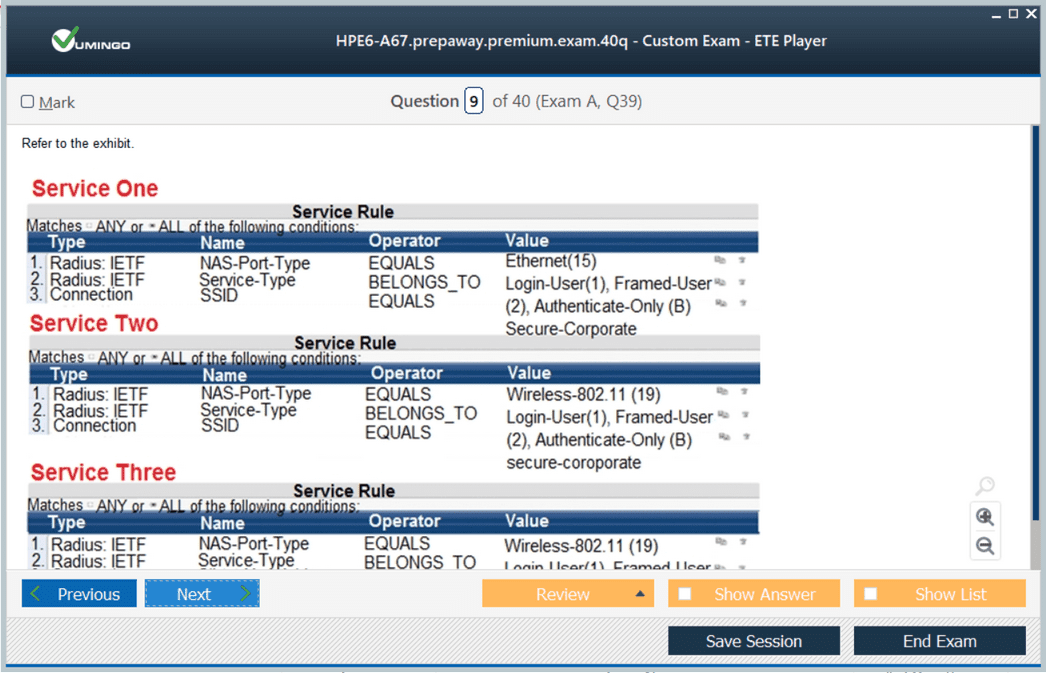This screenshot has height=673, width=1046.
Task: Click the zoom out magnifier icon
Action: tap(985, 546)
